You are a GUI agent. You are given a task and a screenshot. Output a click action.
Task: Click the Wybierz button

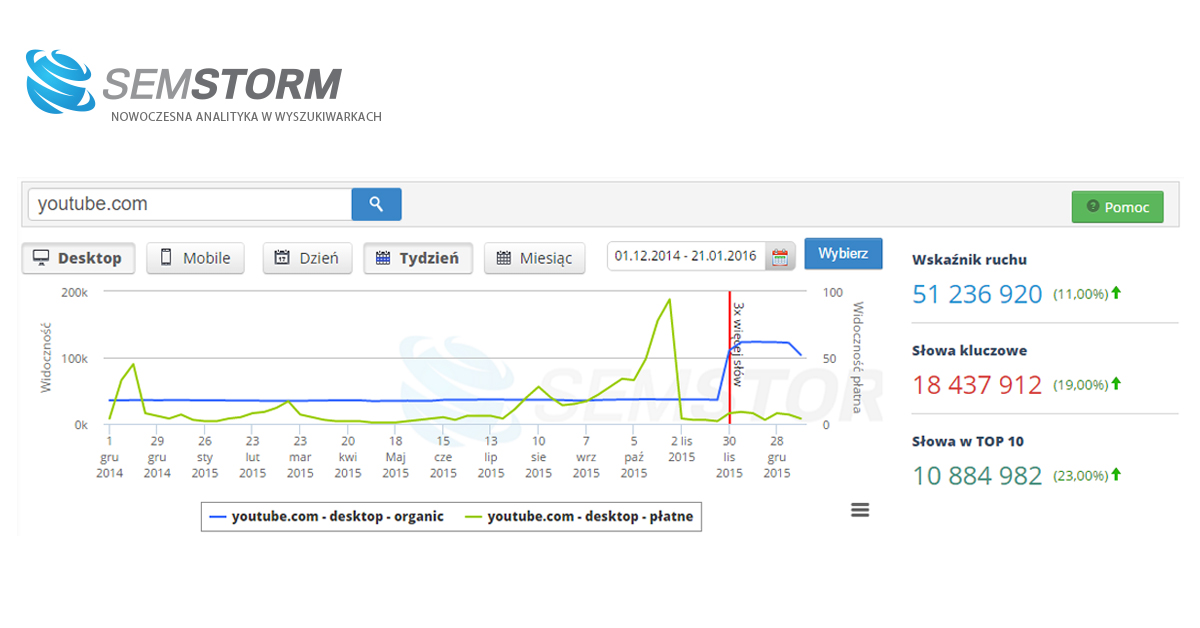(843, 253)
